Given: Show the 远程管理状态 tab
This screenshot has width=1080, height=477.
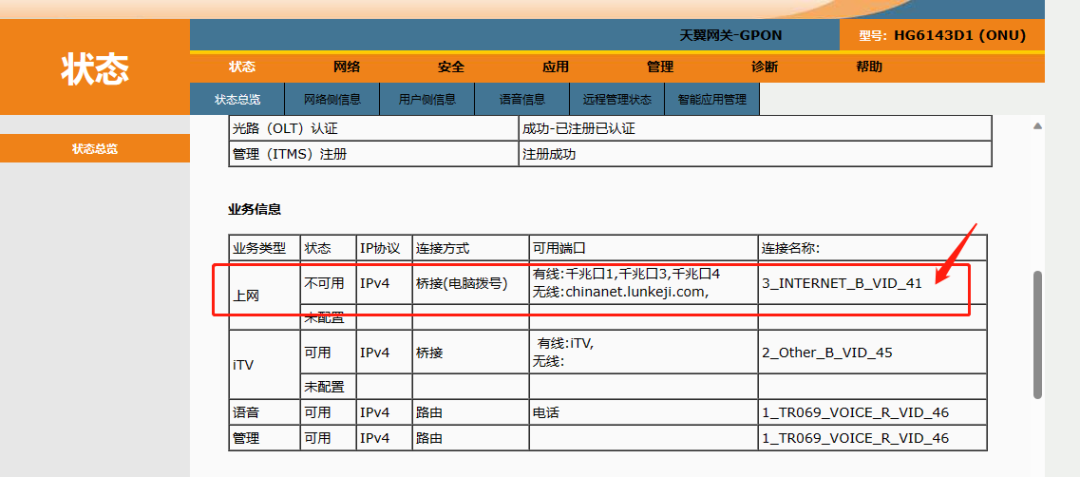Looking at the screenshot, I should 617,100.
